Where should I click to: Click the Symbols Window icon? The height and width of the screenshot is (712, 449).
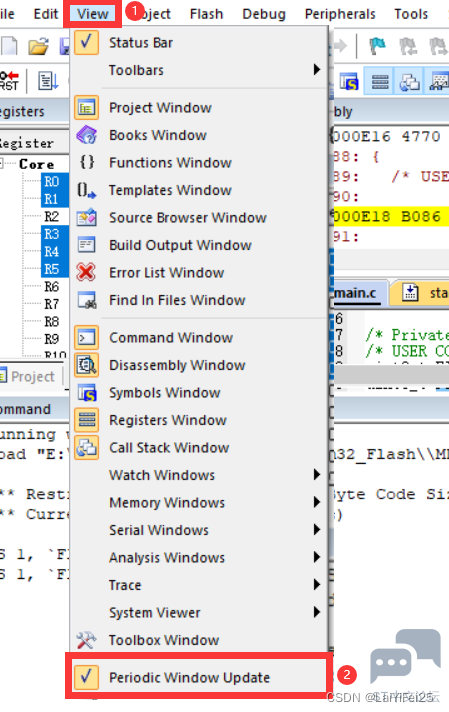point(86,392)
